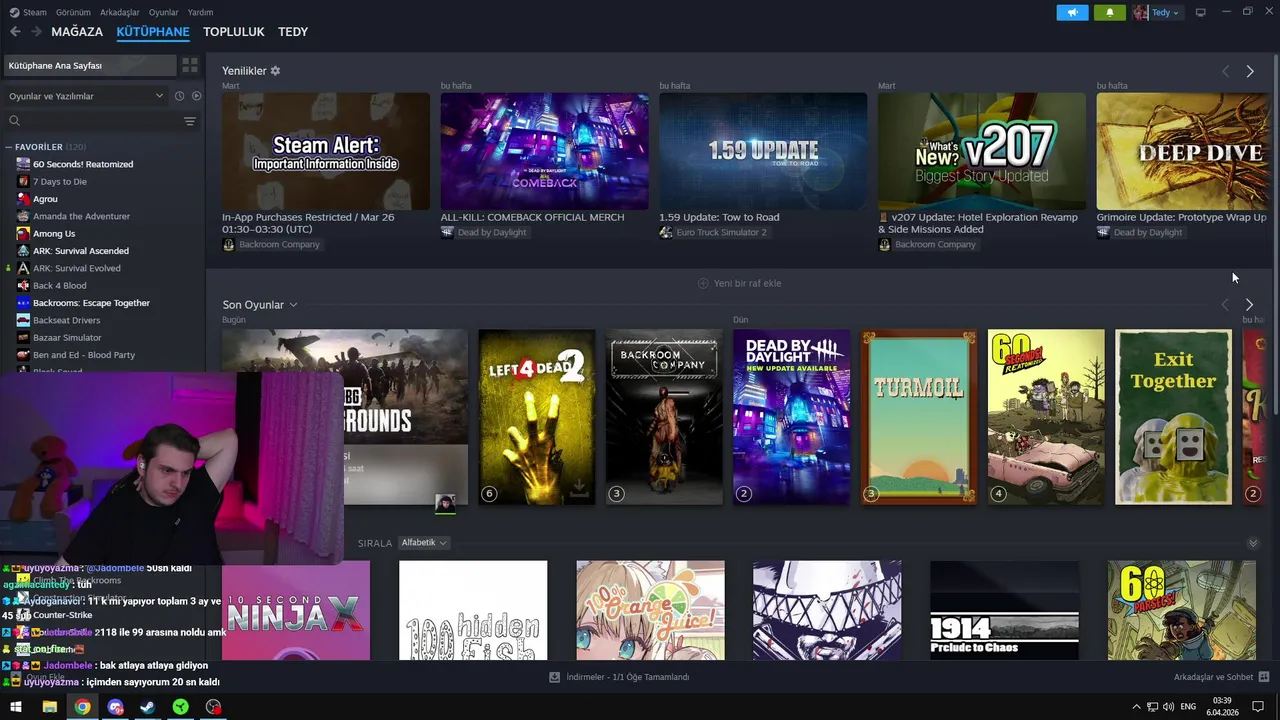The height and width of the screenshot is (720, 1280).
Task: Sort library by recent activity clock icon
Action: tap(180, 96)
